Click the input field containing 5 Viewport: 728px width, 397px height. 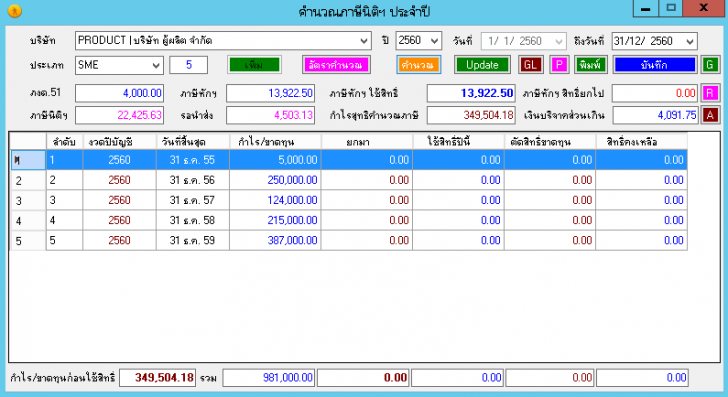coord(188,65)
